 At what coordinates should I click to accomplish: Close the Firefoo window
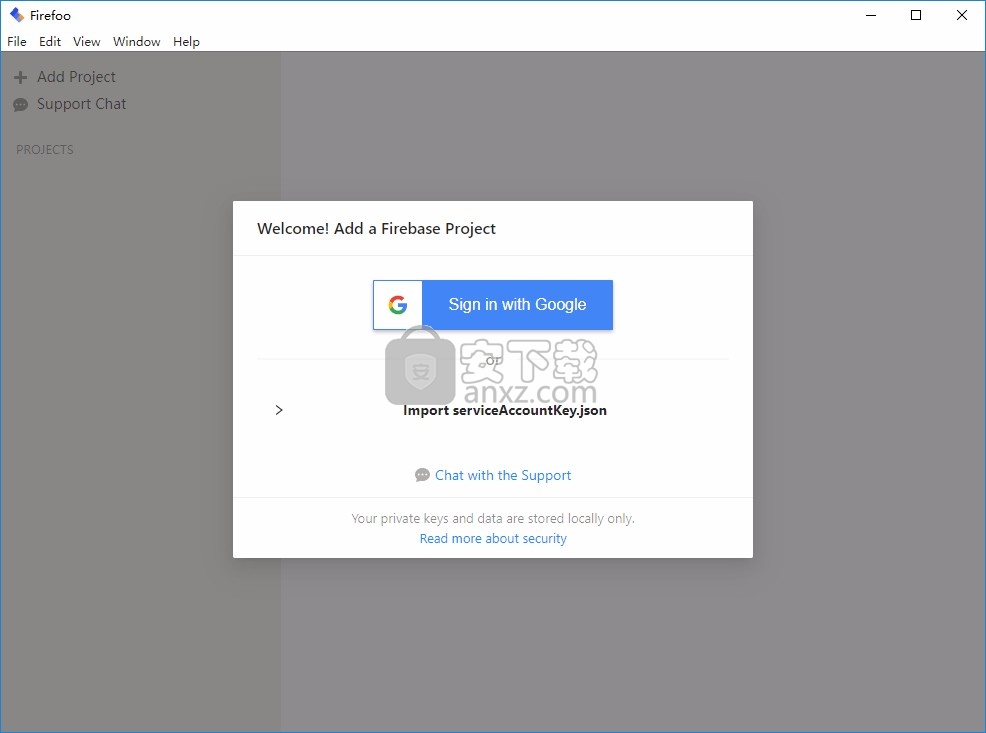(961, 15)
